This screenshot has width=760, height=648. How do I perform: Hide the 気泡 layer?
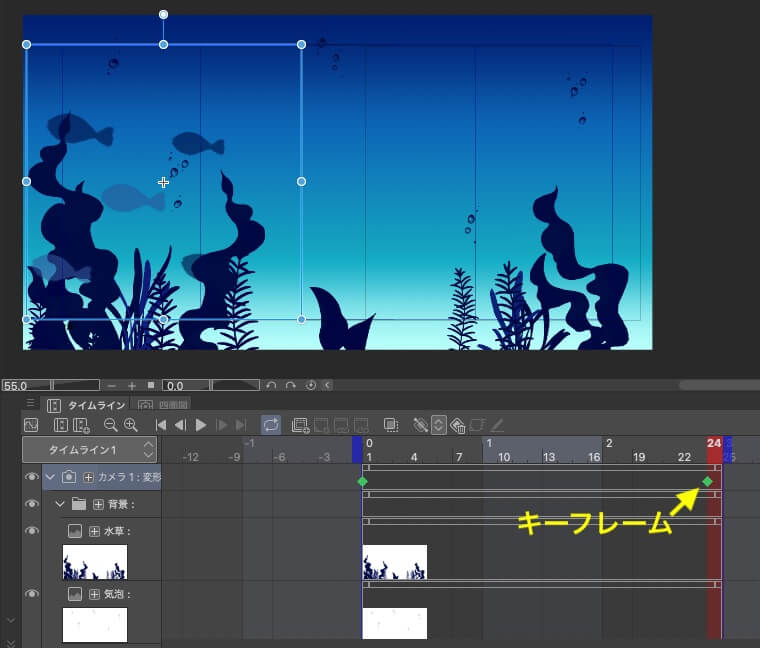(x=32, y=594)
